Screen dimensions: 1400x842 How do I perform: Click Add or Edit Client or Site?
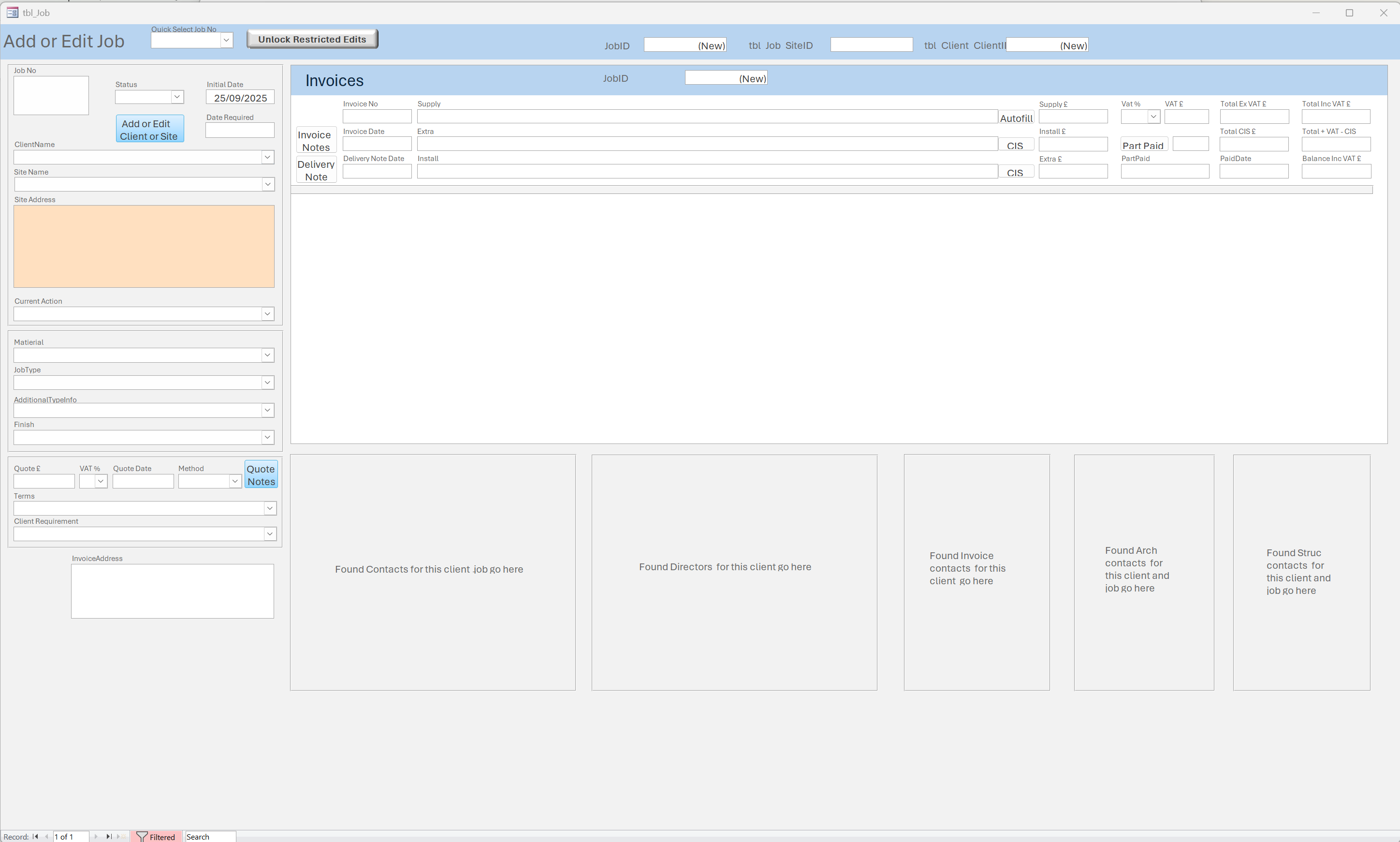[149, 129]
